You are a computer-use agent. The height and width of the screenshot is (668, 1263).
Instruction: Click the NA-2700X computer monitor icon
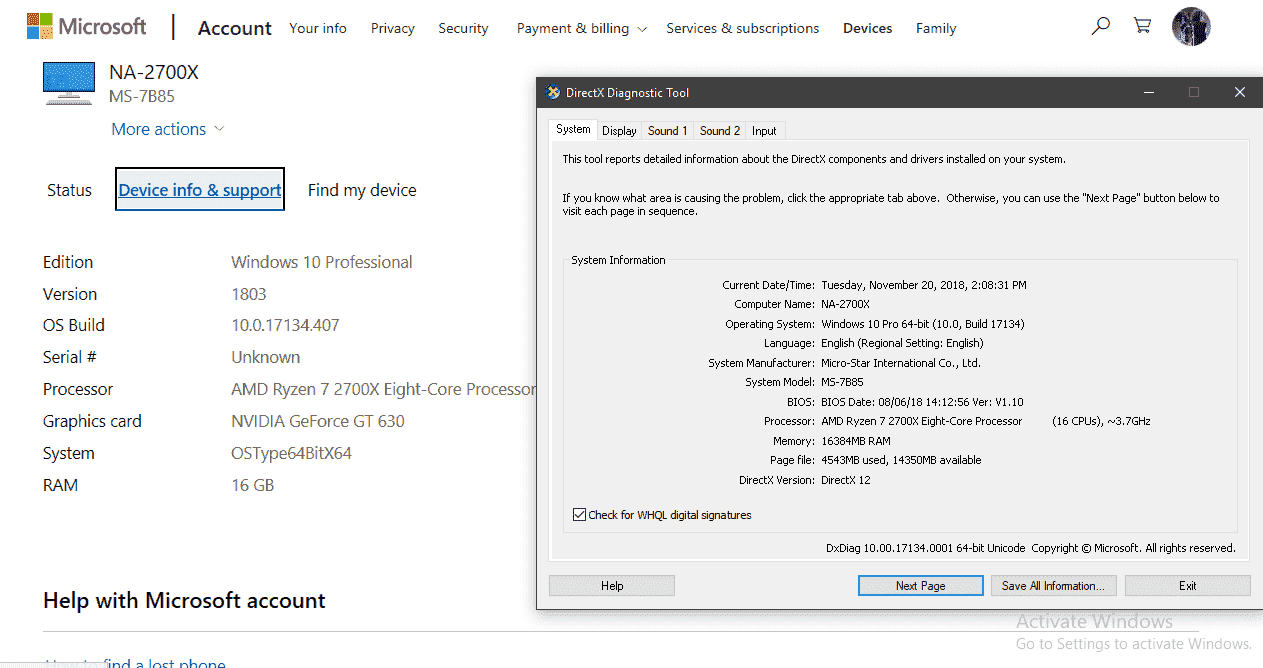pyautogui.click(x=69, y=83)
